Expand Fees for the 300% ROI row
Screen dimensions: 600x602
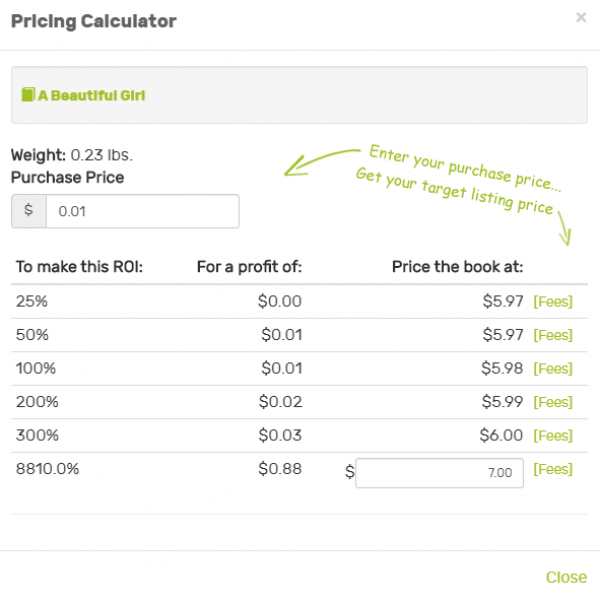click(x=553, y=435)
